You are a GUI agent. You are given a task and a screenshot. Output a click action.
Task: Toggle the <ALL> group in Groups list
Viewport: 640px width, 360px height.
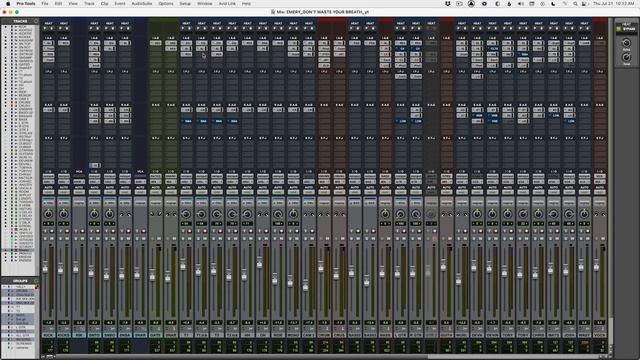coord(20,287)
